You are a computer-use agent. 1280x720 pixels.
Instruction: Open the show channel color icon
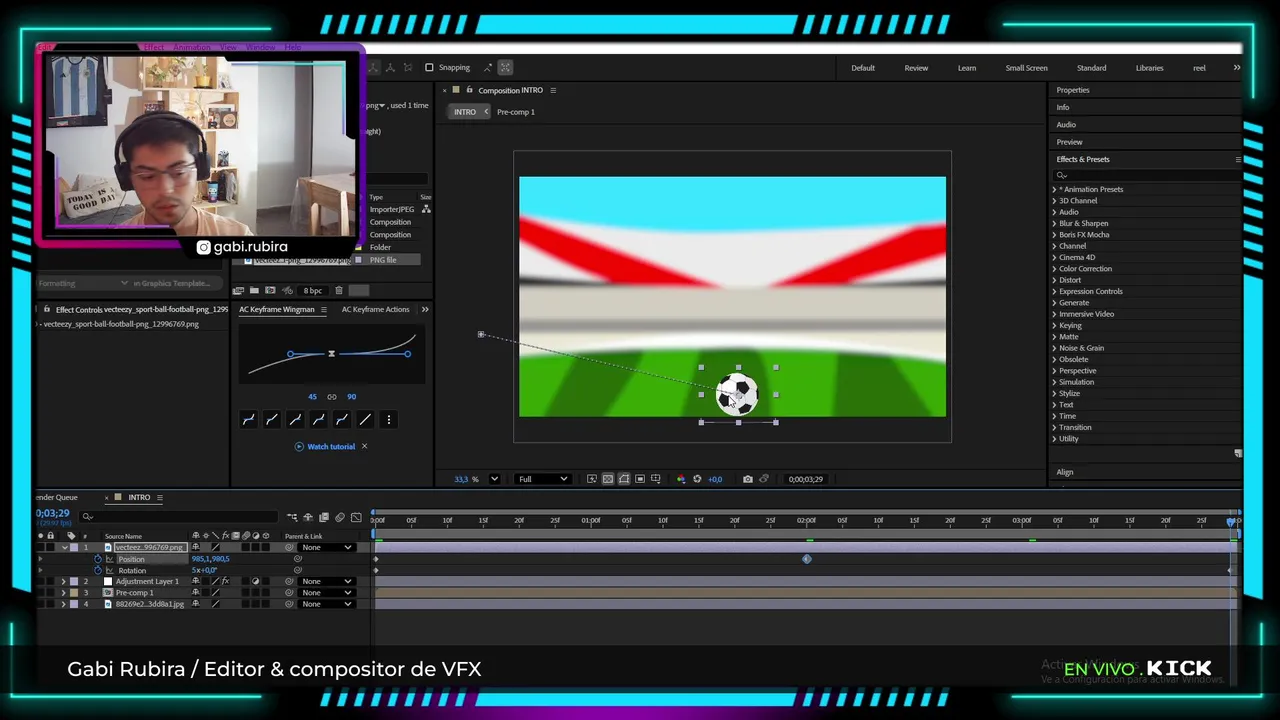pos(681,479)
